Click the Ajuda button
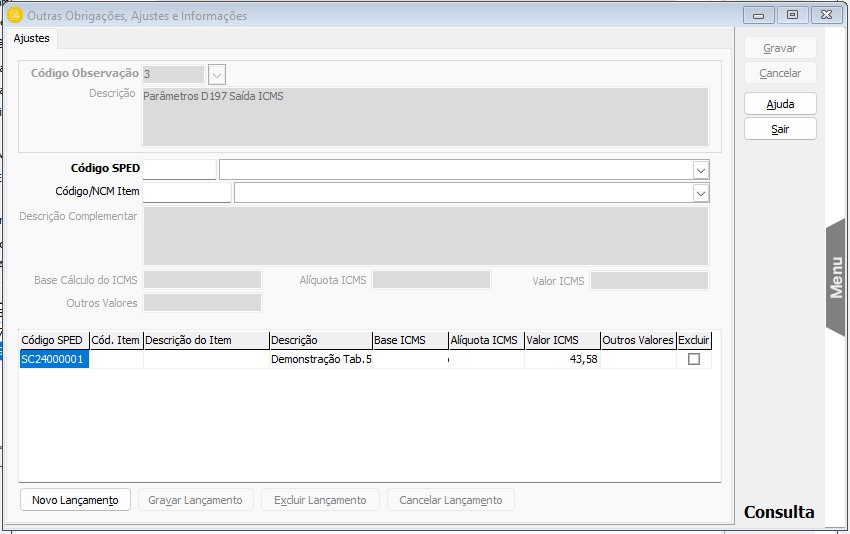850x534 pixels. coord(780,104)
